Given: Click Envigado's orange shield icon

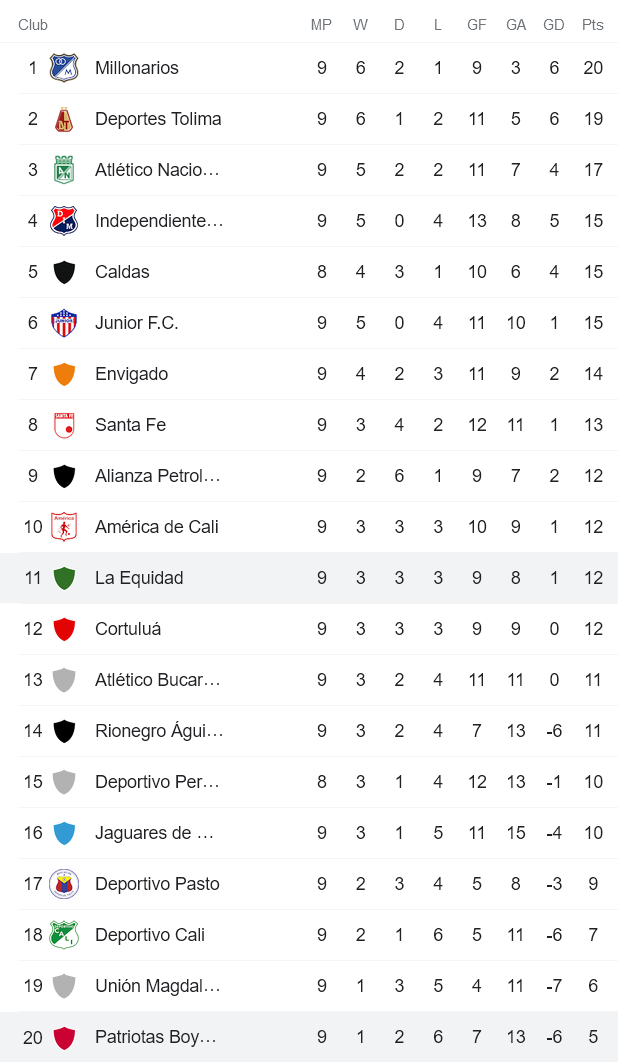Looking at the screenshot, I should [x=64, y=374].
